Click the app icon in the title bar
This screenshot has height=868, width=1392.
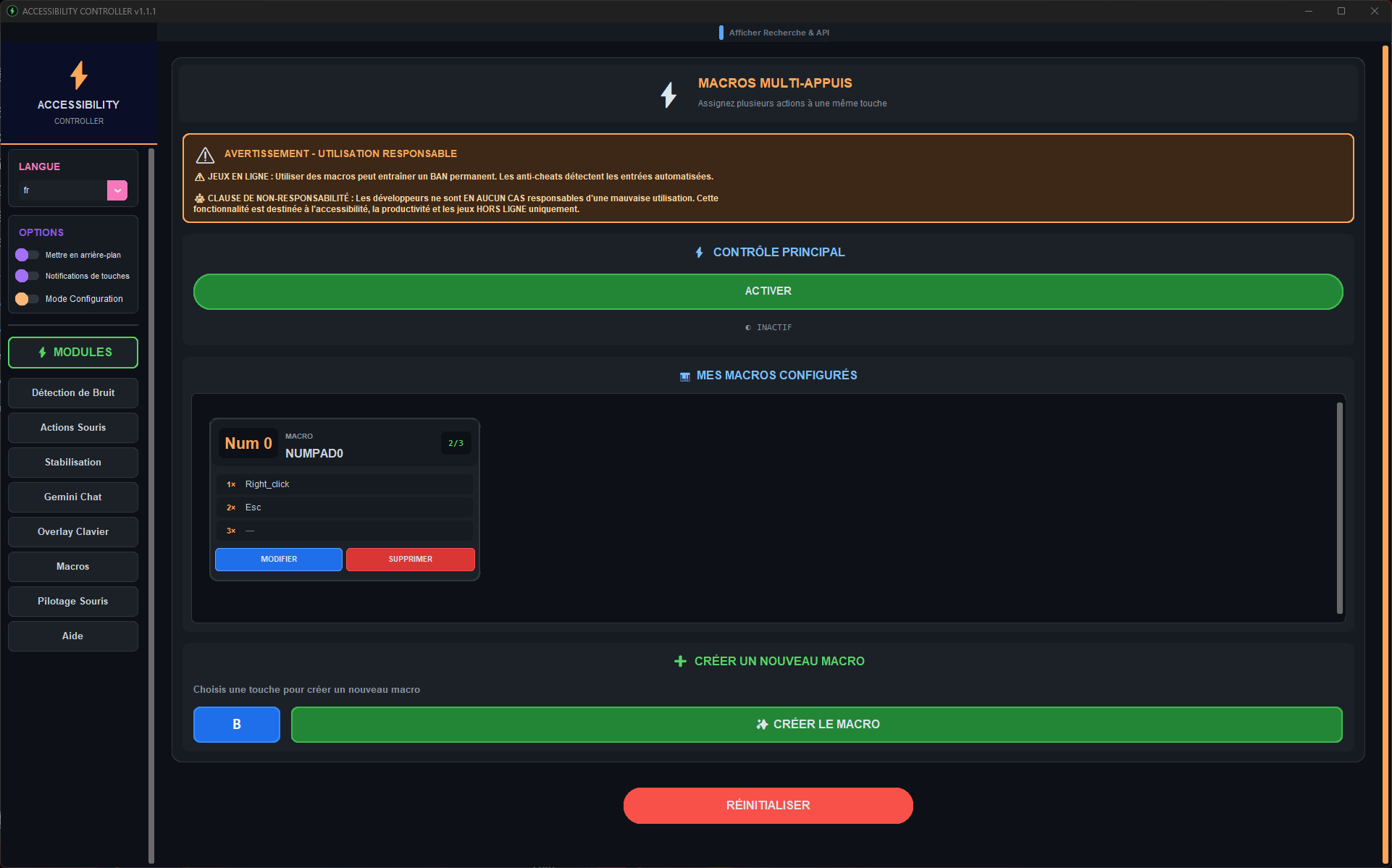(x=12, y=11)
